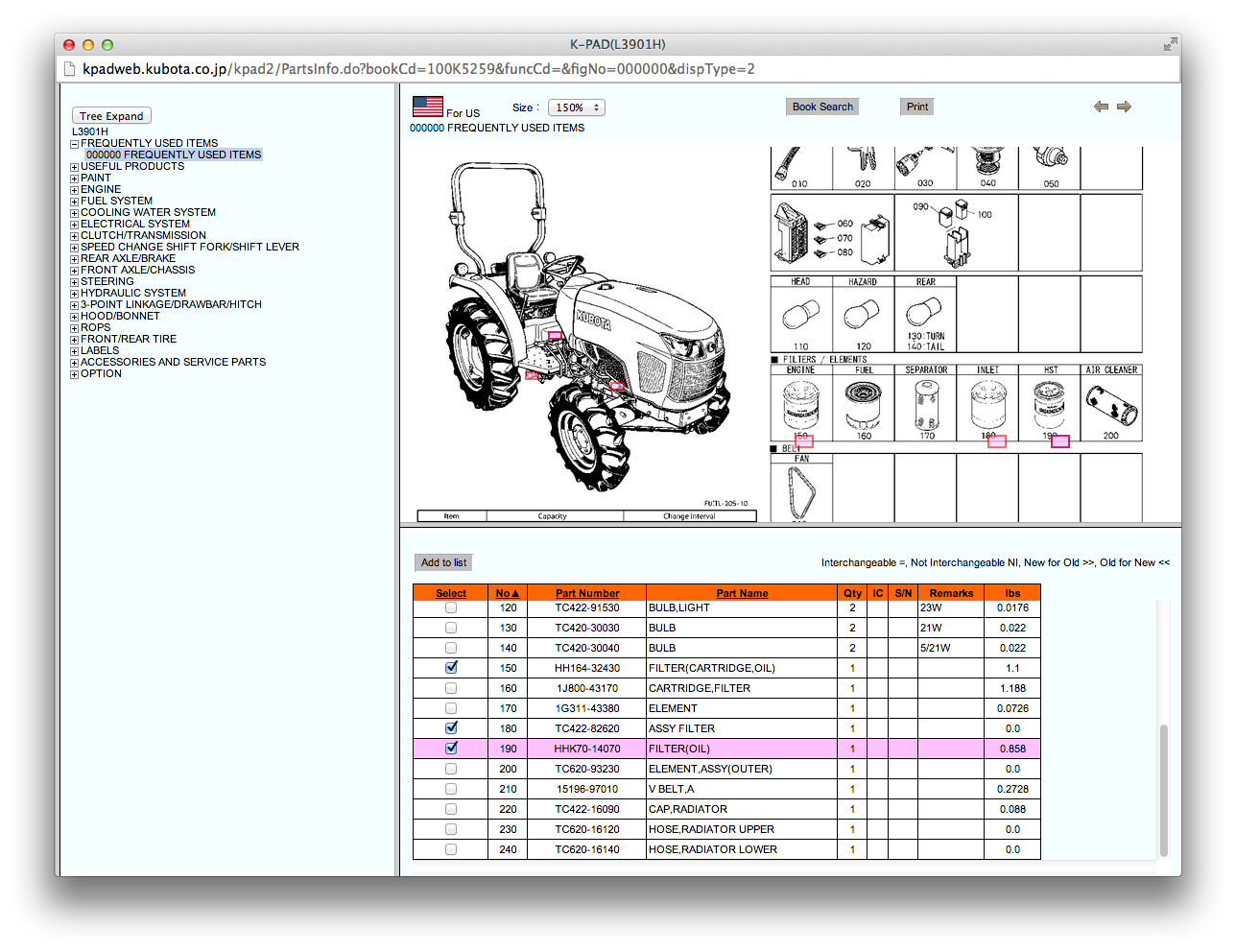The width and height of the screenshot is (1236, 952).
Task: Click part number 15196-97010
Action: pos(587,789)
